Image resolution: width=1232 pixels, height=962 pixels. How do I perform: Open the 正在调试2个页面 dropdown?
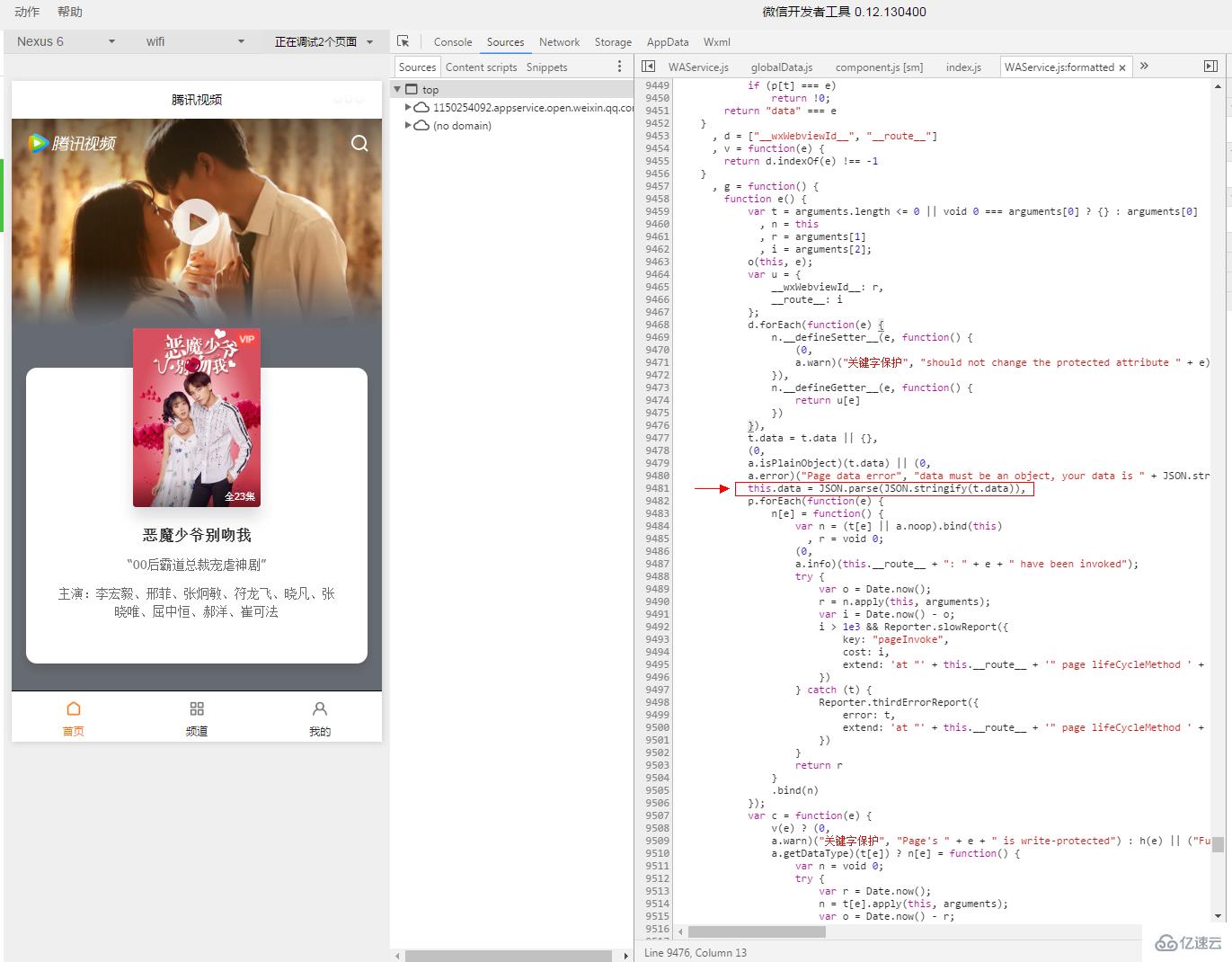(x=324, y=41)
